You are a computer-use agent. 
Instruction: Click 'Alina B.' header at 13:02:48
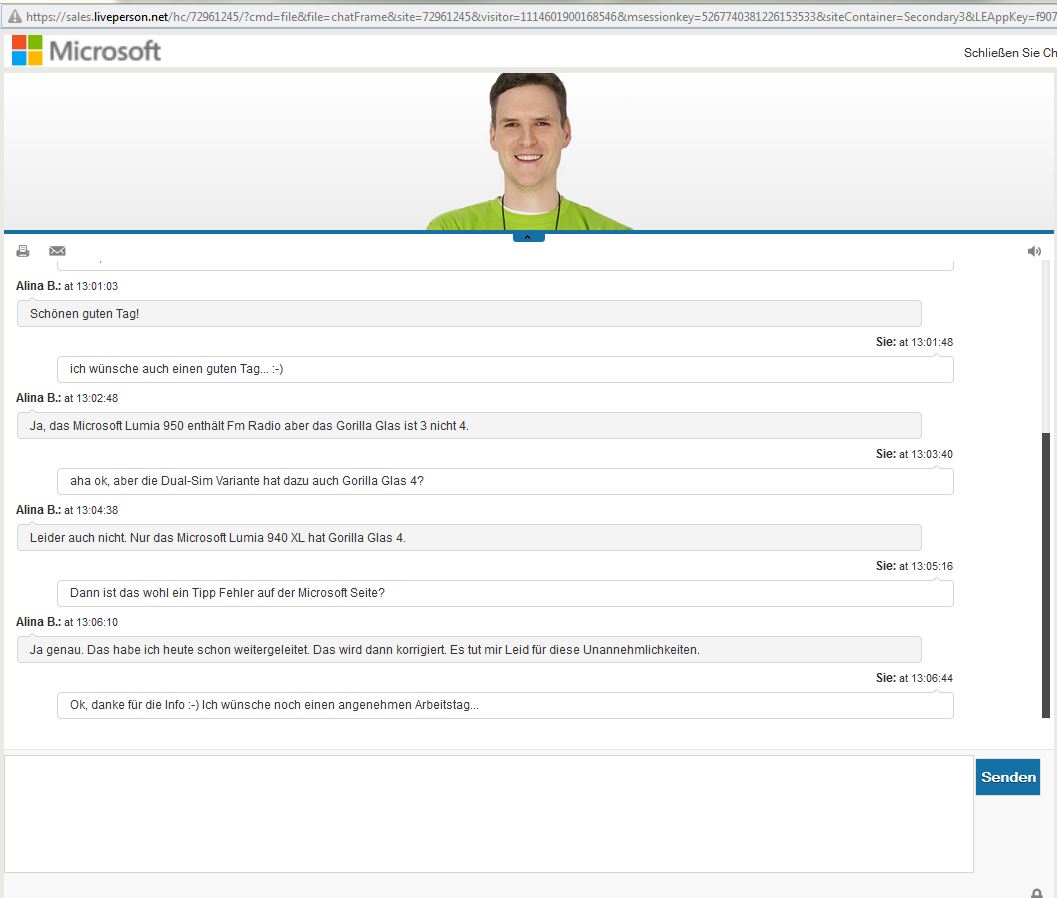click(x=67, y=398)
